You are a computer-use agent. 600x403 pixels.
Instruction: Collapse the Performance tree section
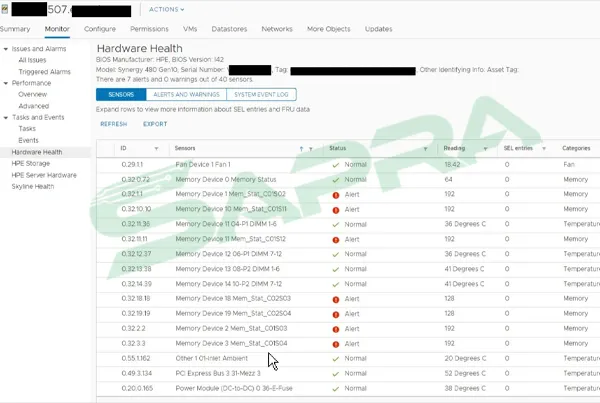(x=6, y=83)
